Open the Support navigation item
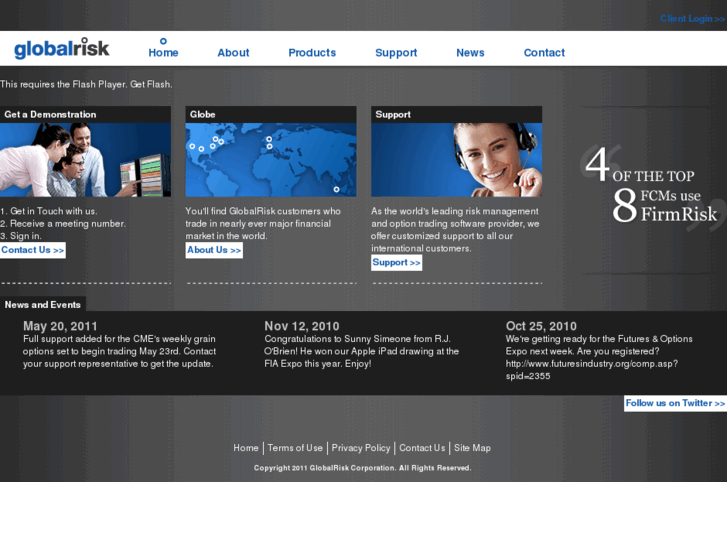The width and height of the screenshot is (727, 545). (396, 53)
